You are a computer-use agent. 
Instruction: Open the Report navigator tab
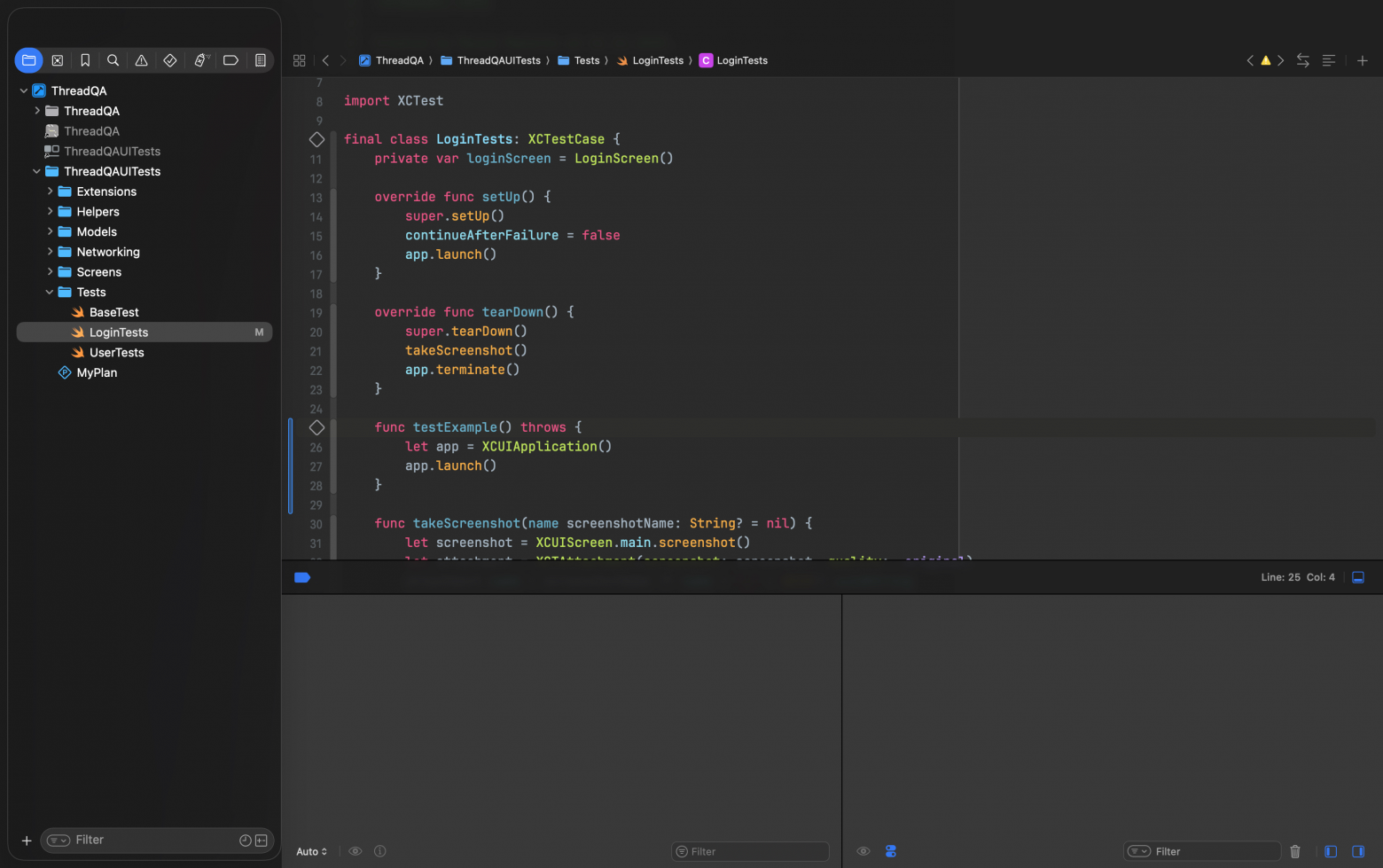coord(261,60)
